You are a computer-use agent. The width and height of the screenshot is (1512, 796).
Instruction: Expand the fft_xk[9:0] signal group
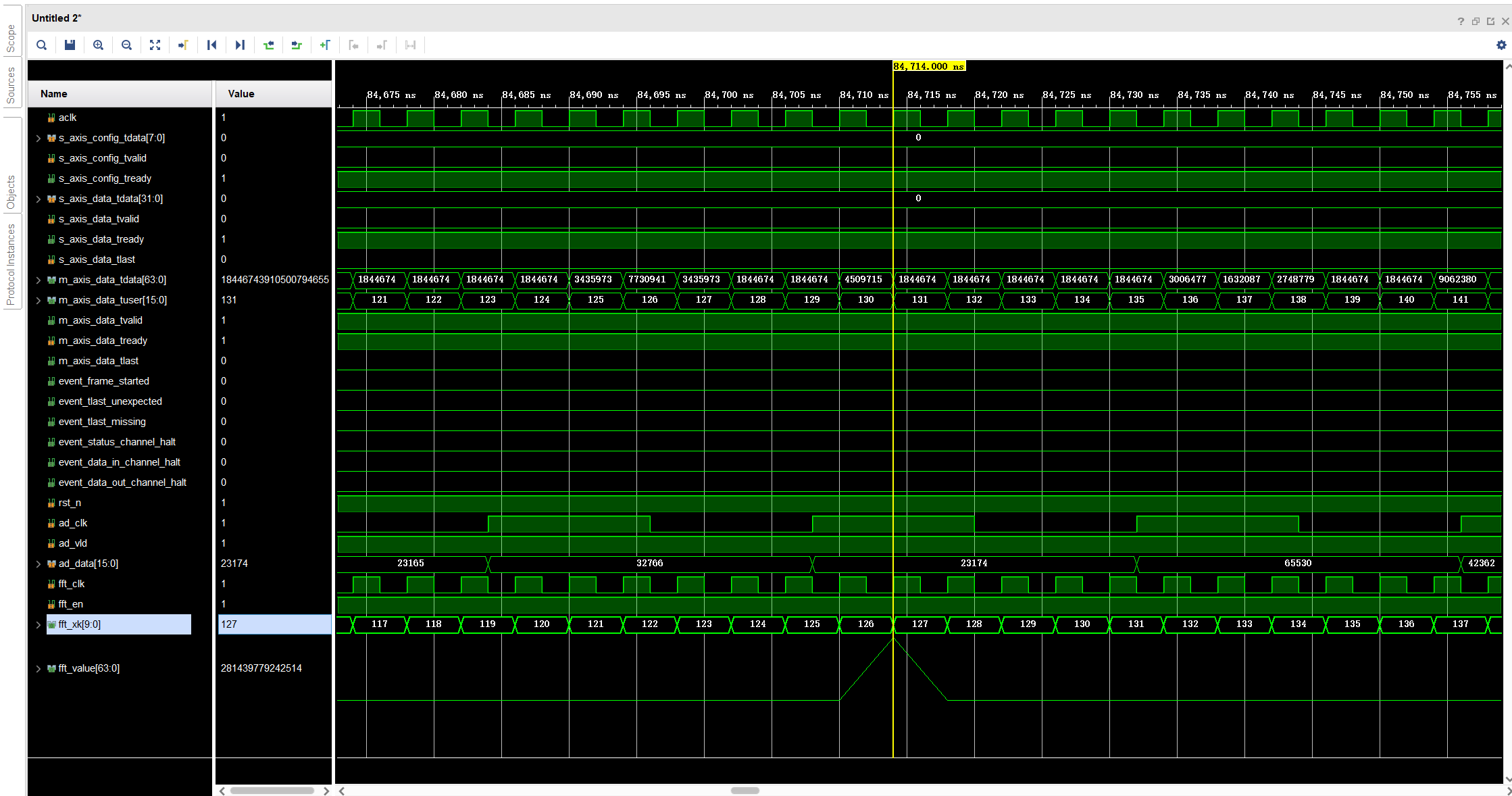[x=39, y=625]
